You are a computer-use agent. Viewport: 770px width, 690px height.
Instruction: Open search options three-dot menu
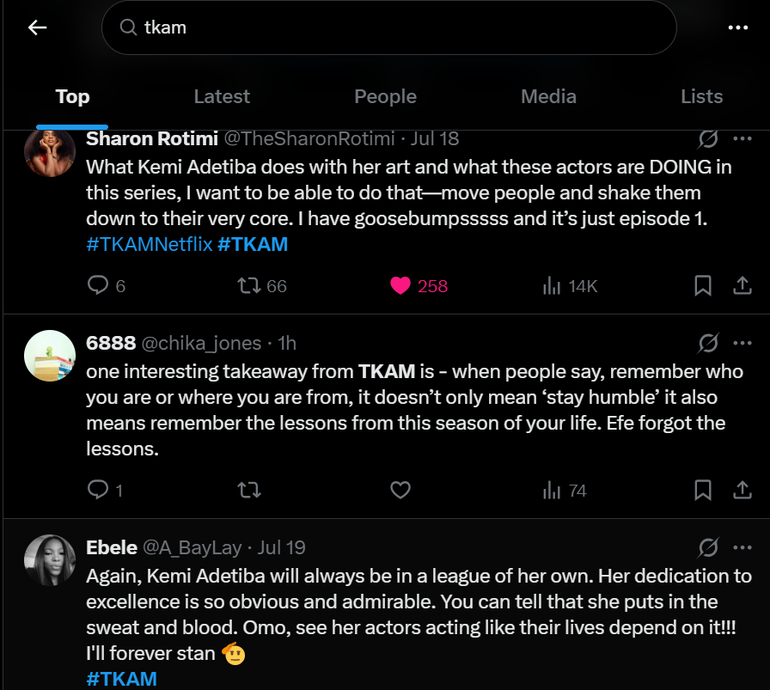tap(738, 28)
